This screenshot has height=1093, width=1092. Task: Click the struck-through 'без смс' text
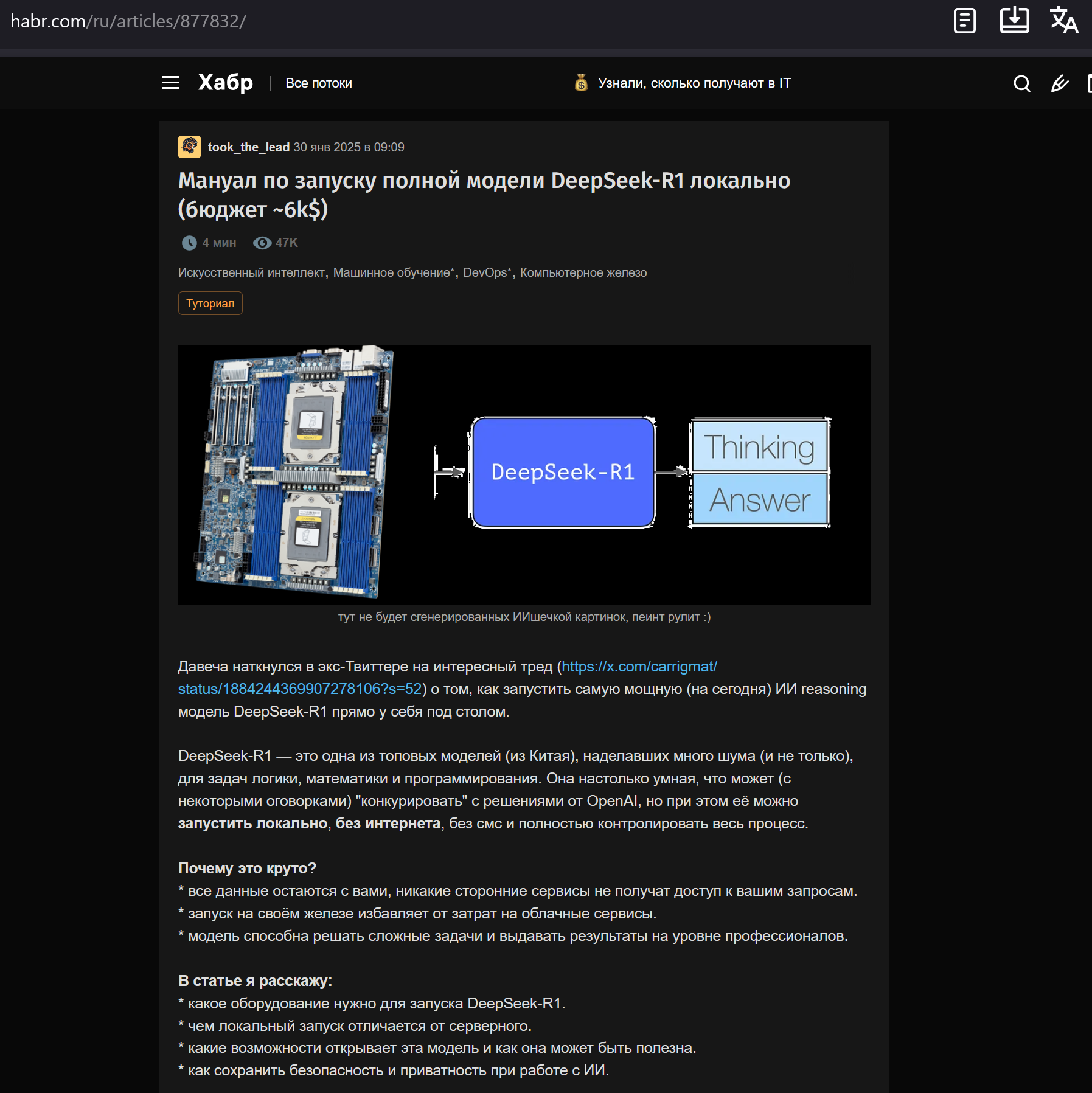[x=476, y=823]
